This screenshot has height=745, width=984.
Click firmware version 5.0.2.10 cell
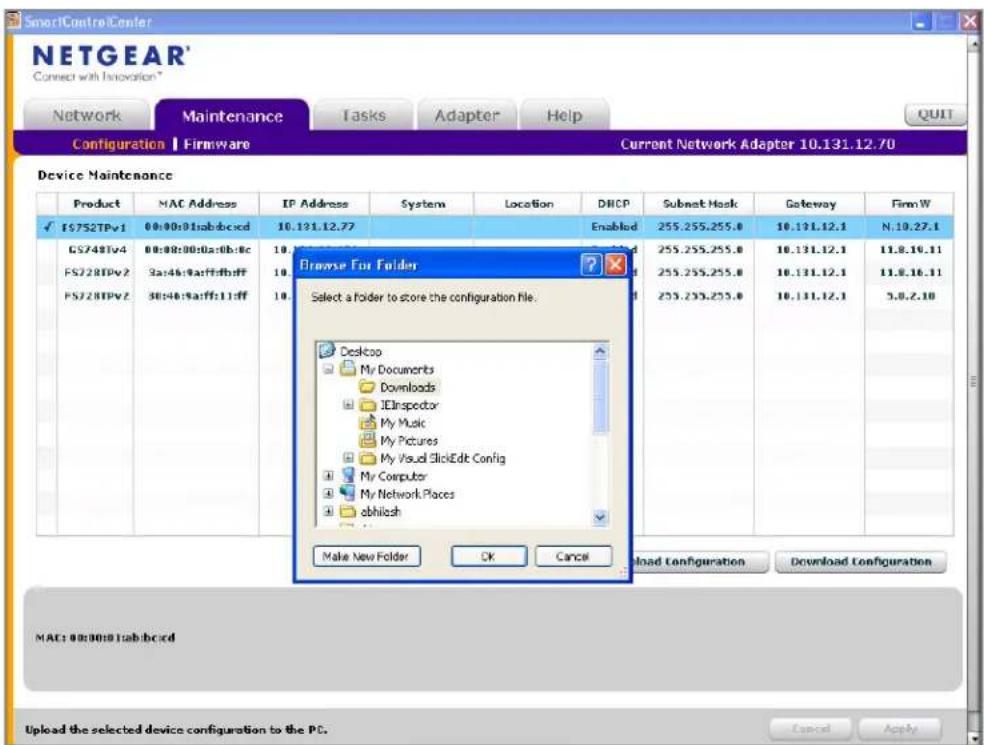(911, 296)
